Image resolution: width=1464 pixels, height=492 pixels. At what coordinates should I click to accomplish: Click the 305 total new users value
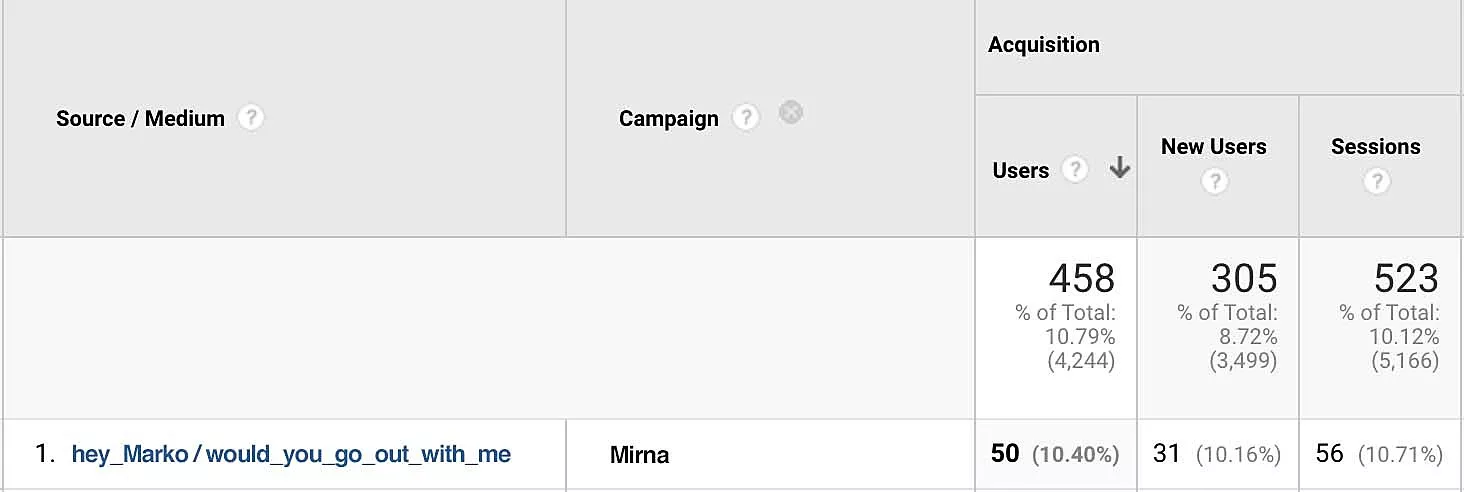click(x=1244, y=277)
